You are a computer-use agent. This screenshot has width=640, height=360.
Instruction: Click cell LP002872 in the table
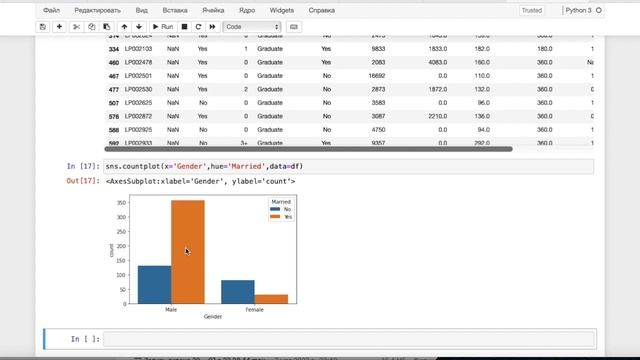pos(138,116)
